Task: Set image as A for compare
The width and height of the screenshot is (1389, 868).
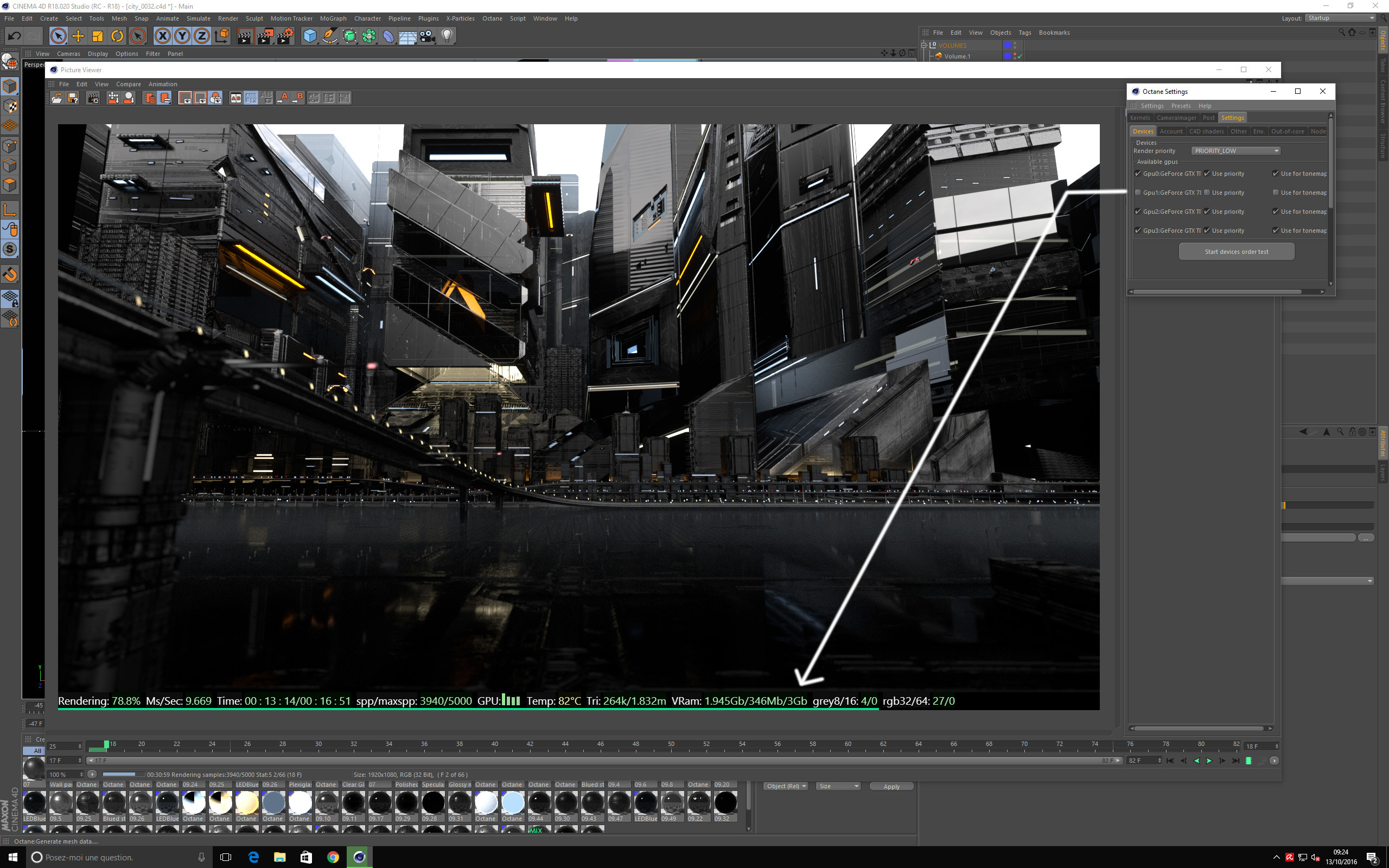Action: pyautogui.click(x=283, y=98)
